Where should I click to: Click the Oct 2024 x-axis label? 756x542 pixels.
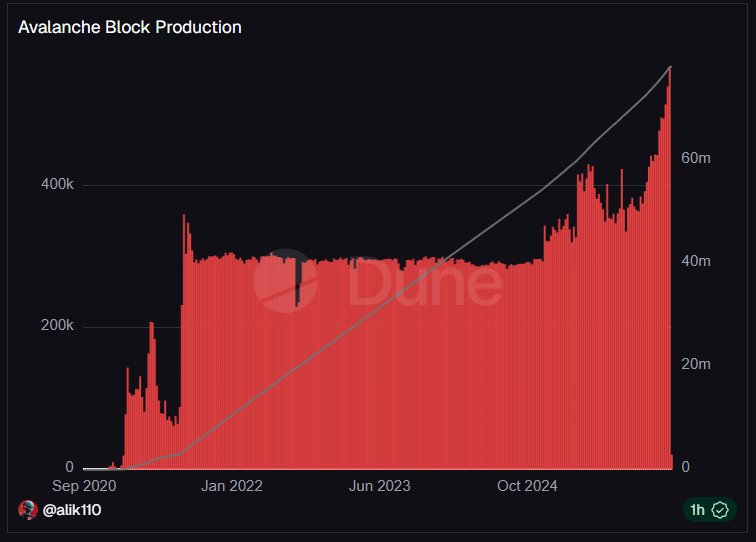[x=526, y=486]
